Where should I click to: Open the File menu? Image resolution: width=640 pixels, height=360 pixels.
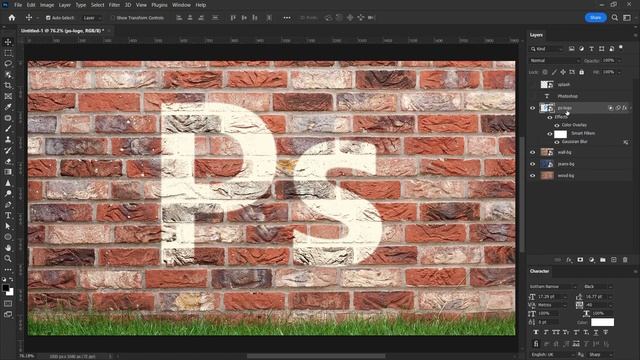coord(18,5)
